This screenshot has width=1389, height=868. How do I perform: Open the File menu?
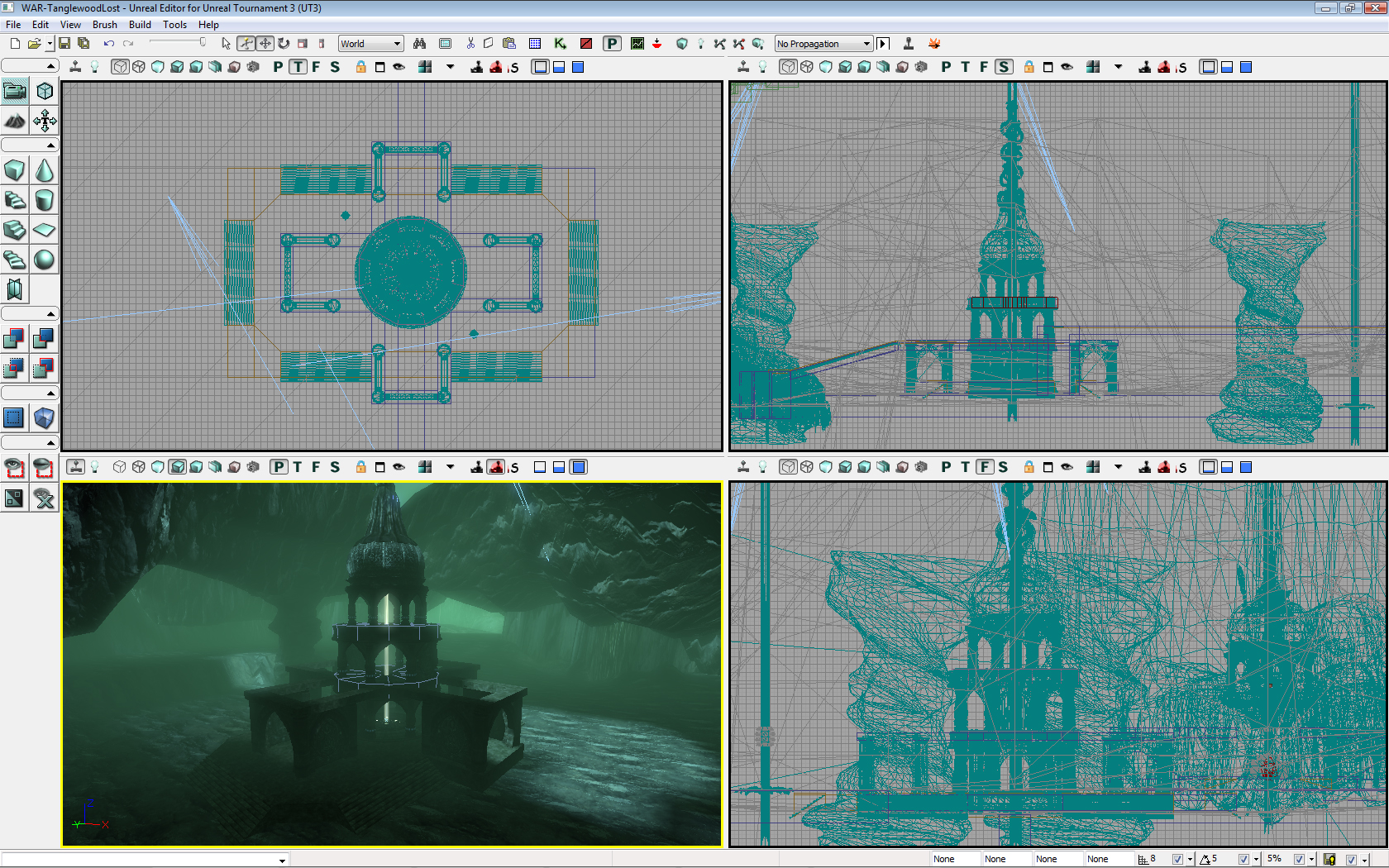point(13,25)
